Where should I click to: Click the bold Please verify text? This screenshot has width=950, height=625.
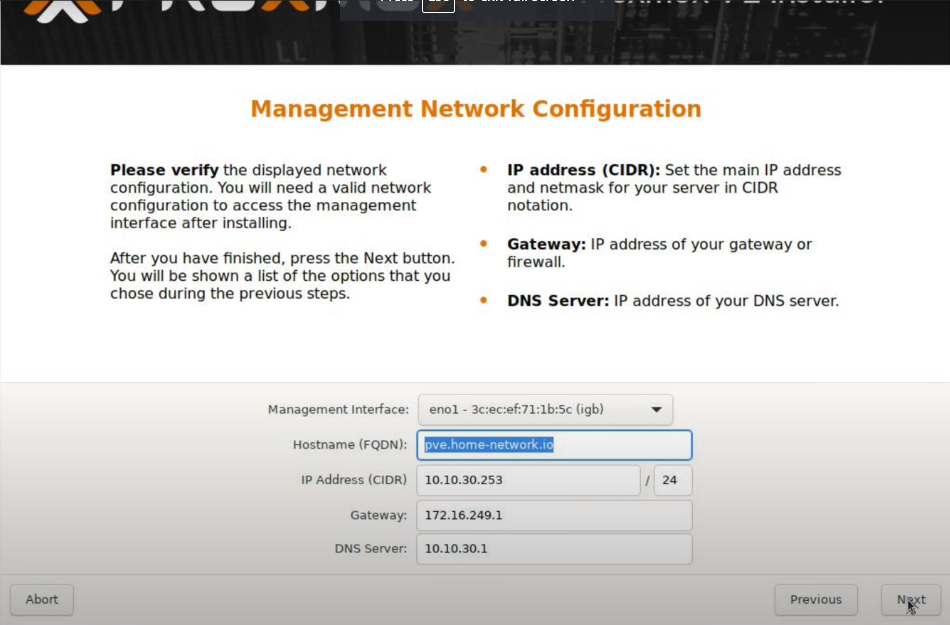(x=164, y=170)
